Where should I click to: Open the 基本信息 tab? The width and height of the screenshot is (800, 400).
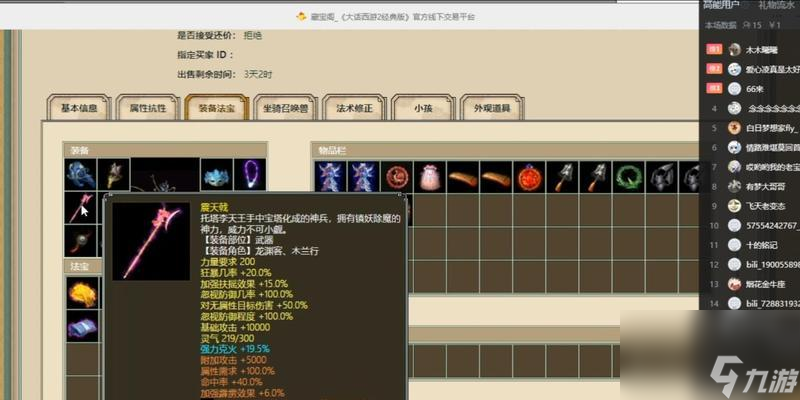(79, 108)
